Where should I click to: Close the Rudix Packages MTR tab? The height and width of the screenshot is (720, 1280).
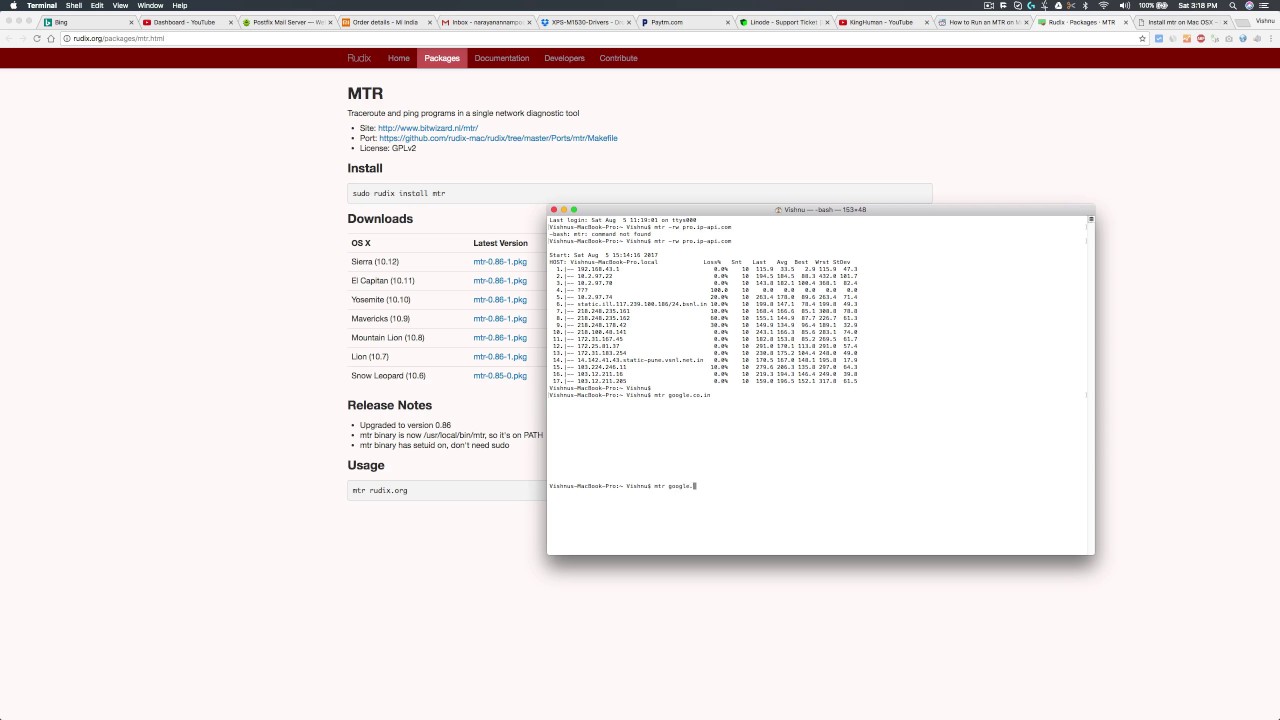1127,22
